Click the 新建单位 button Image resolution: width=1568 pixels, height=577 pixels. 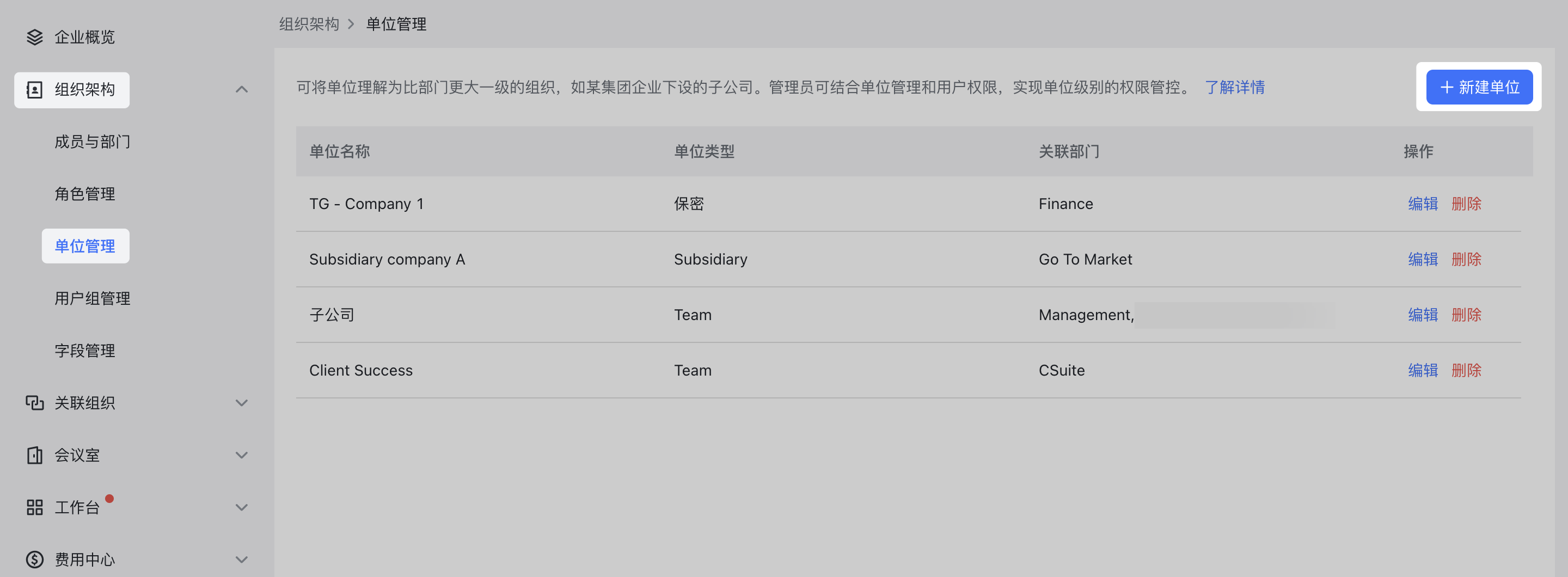tap(1479, 87)
